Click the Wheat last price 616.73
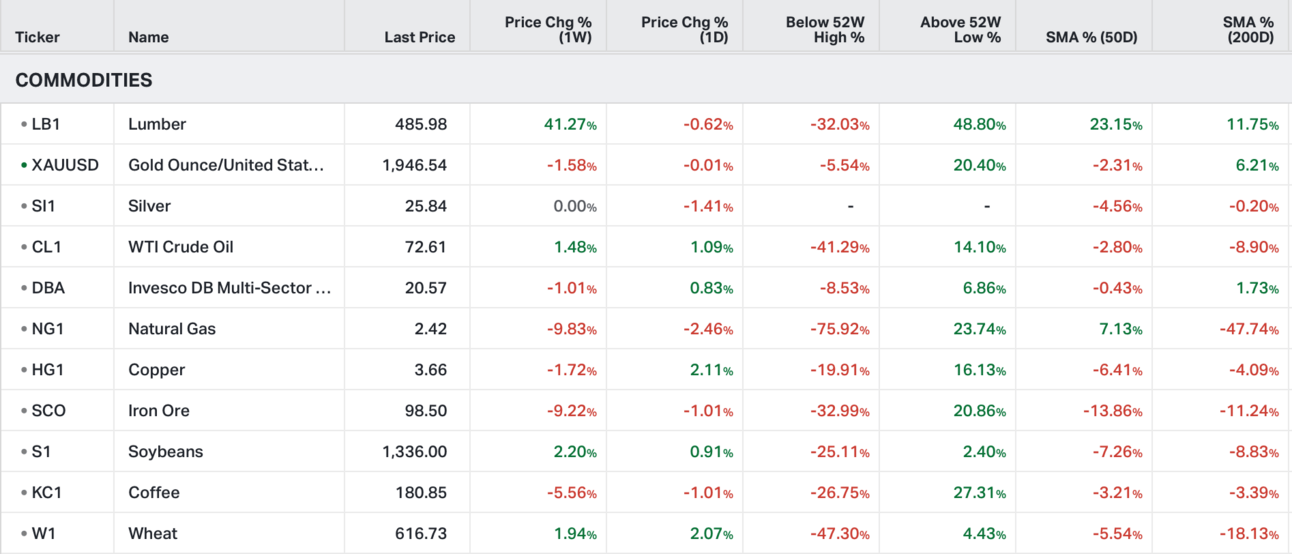This screenshot has width=1292, height=554. tap(421, 534)
